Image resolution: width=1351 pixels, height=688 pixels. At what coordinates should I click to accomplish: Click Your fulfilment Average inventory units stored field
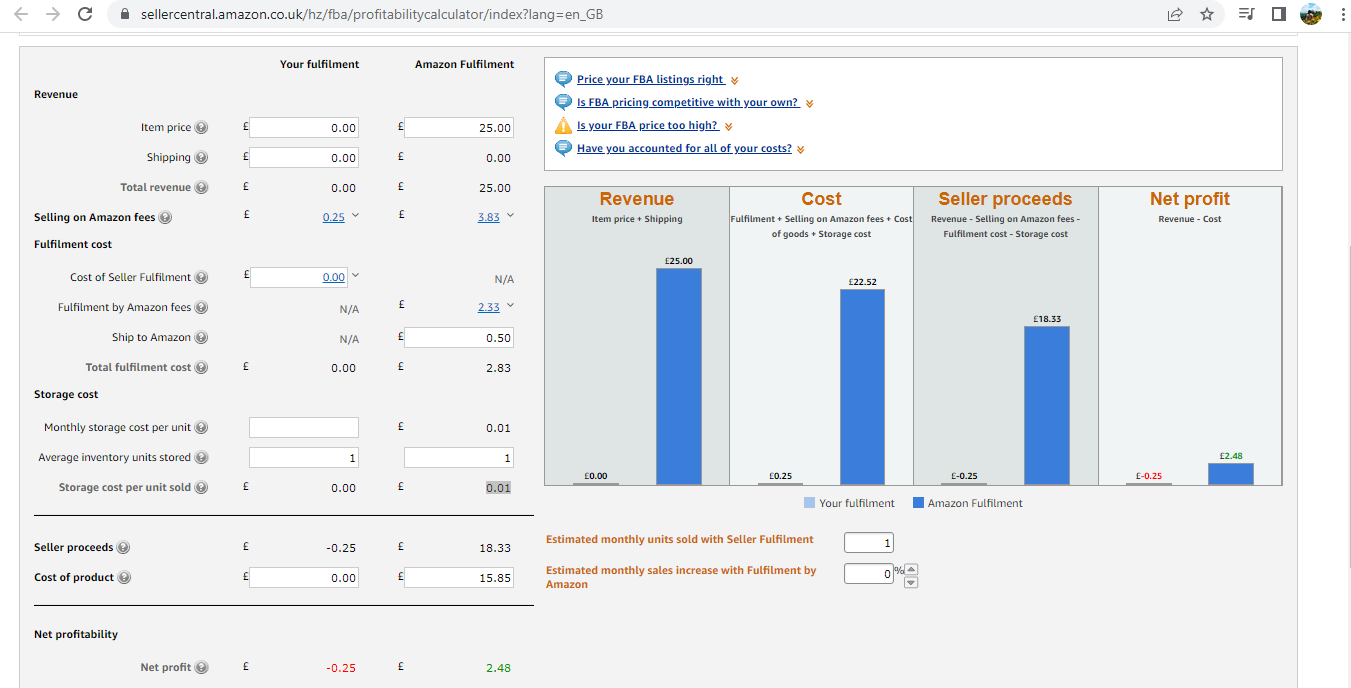303,458
